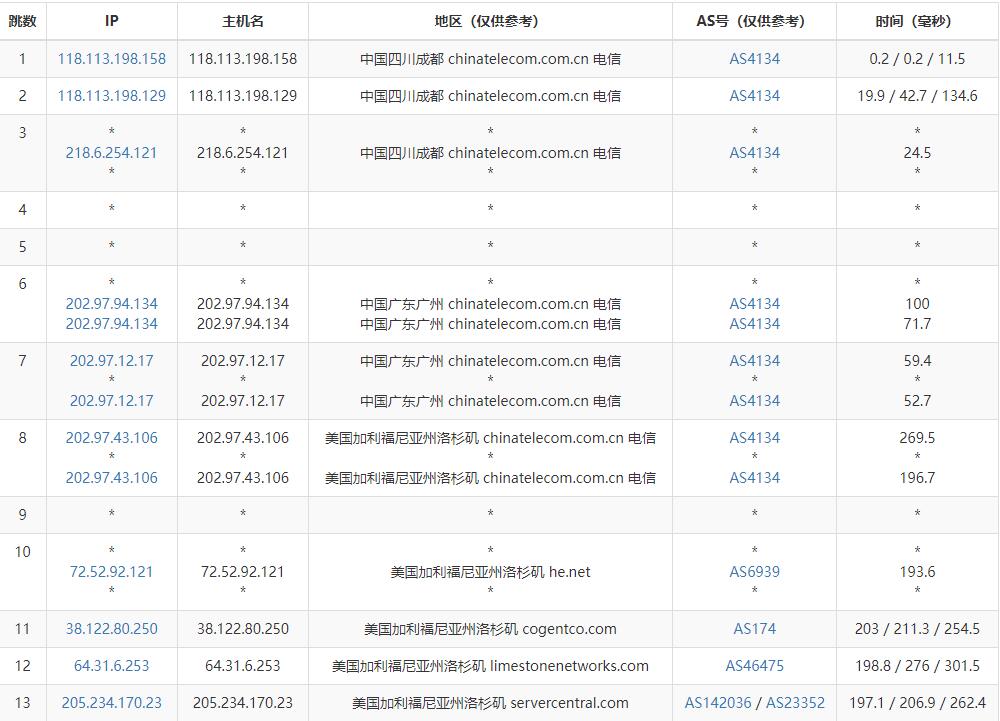Viewport: 1000px width, 721px height.
Task: Select the 193.6 time value in hop 10
Action: (x=917, y=572)
